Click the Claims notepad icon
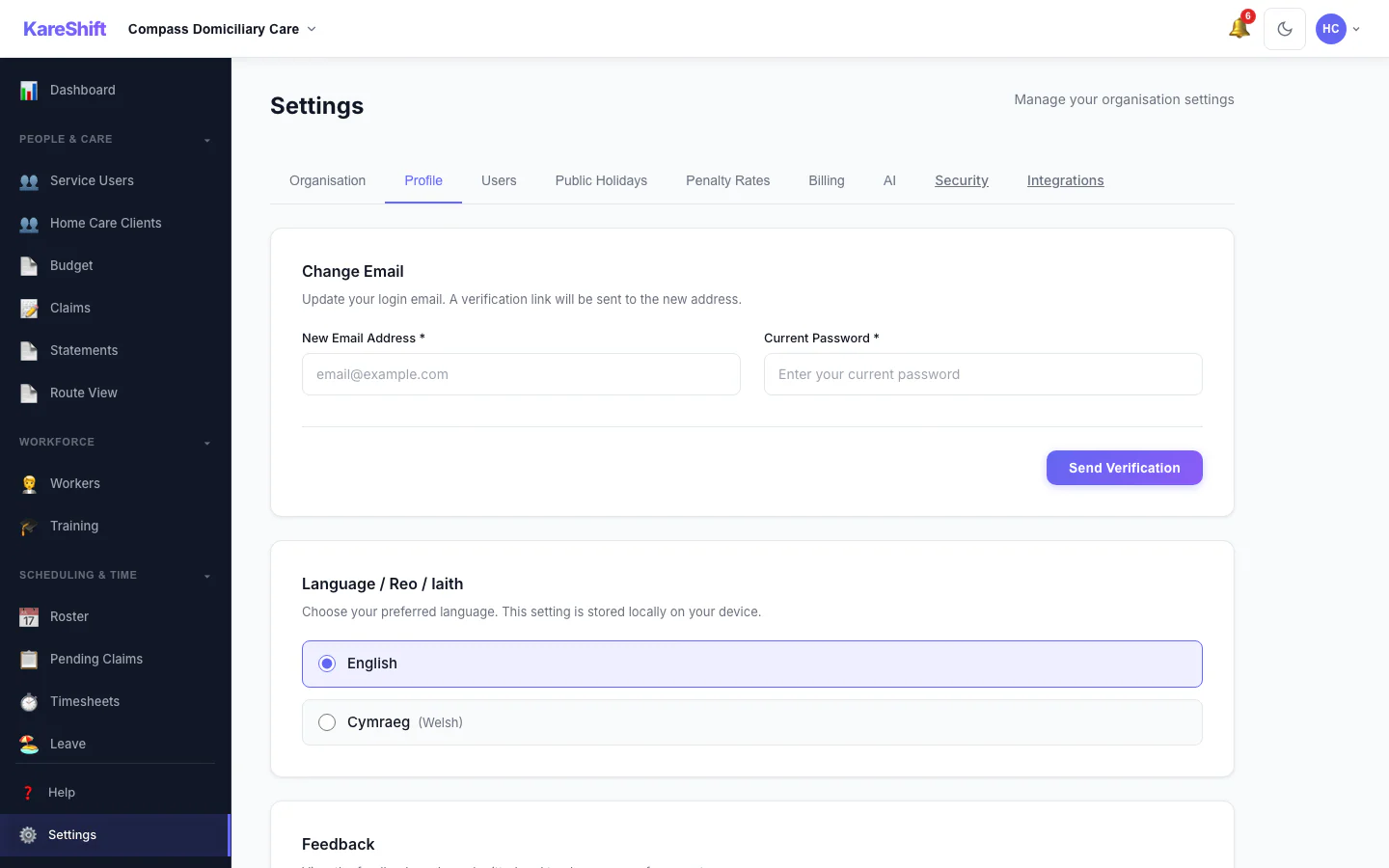 tap(29, 308)
